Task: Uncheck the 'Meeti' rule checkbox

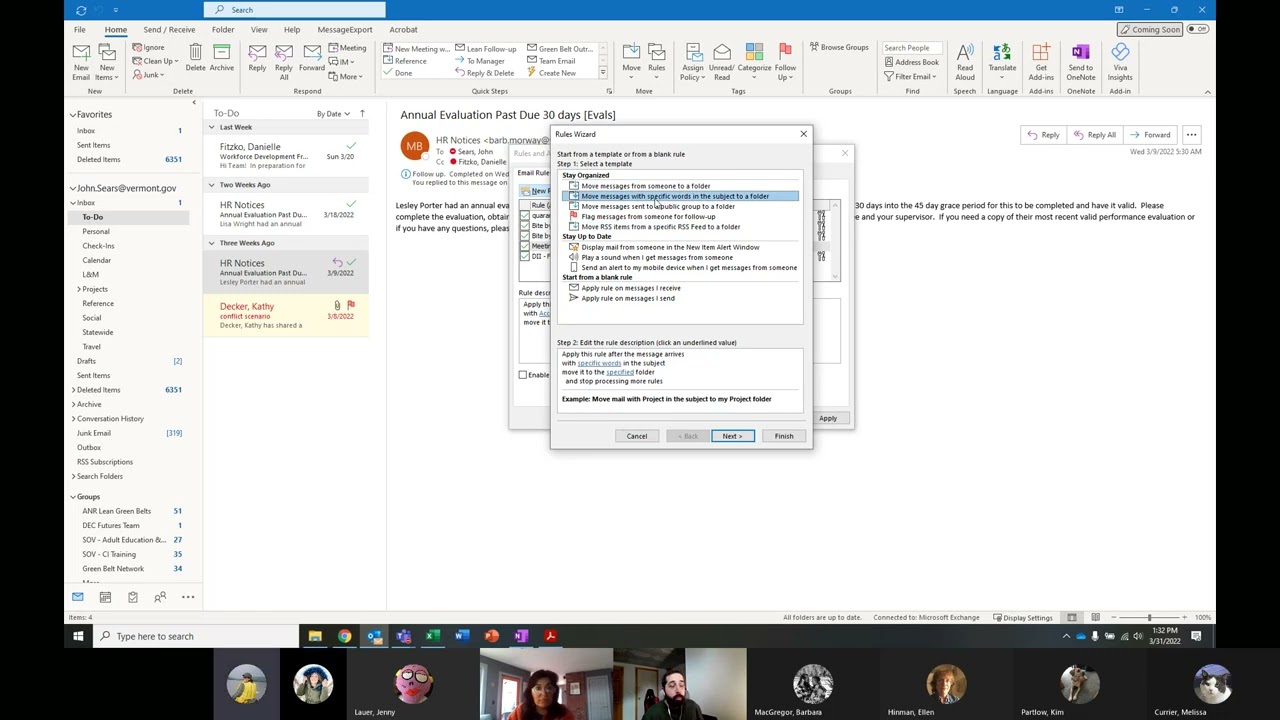Action: click(x=525, y=246)
